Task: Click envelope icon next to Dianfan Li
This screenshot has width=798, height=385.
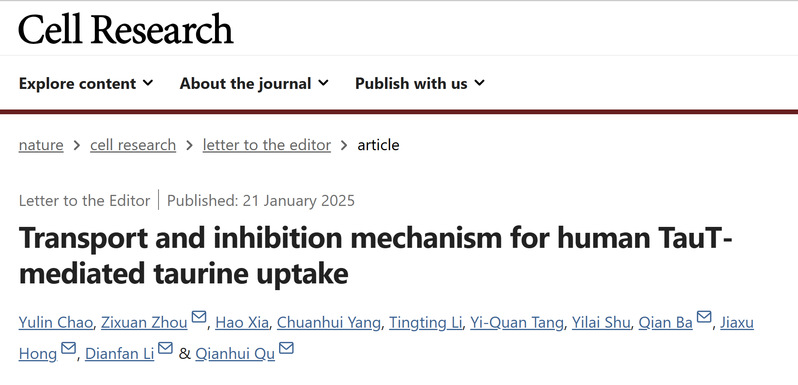Action: click(165, 348)
